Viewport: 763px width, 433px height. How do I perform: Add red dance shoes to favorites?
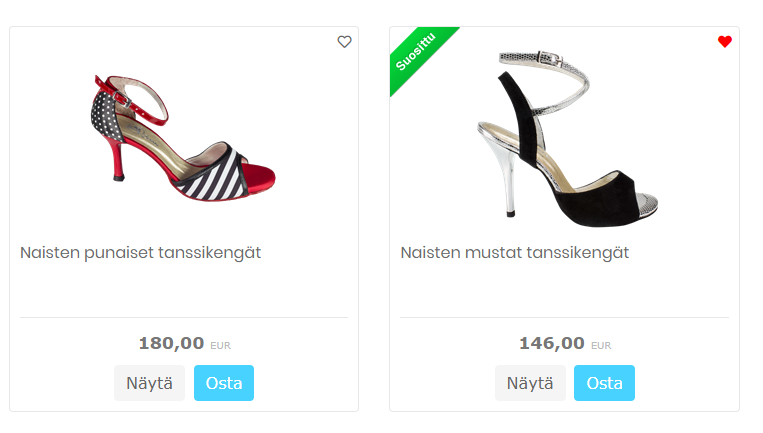point(345,42)
